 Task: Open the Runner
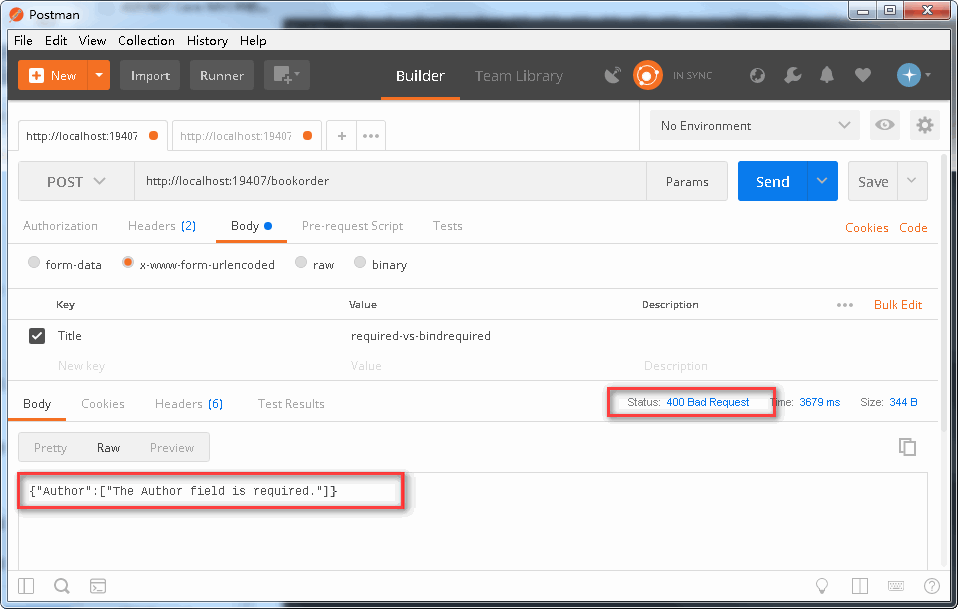222,76
